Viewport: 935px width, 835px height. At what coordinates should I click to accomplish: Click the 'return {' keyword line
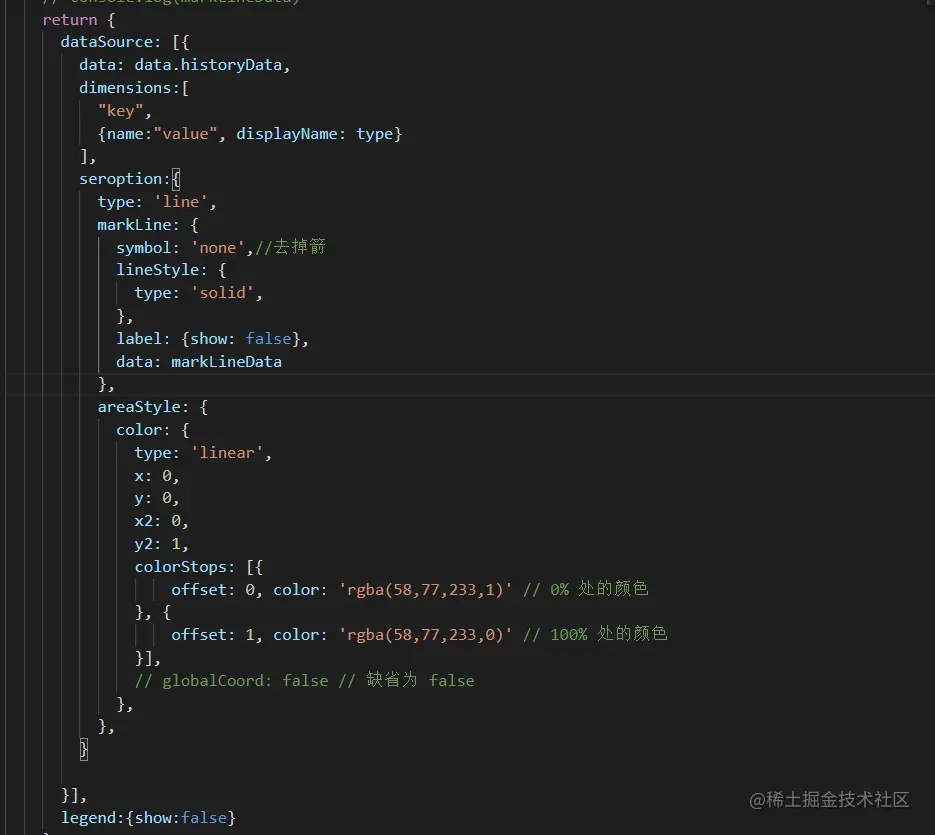(x=79, y=20)
